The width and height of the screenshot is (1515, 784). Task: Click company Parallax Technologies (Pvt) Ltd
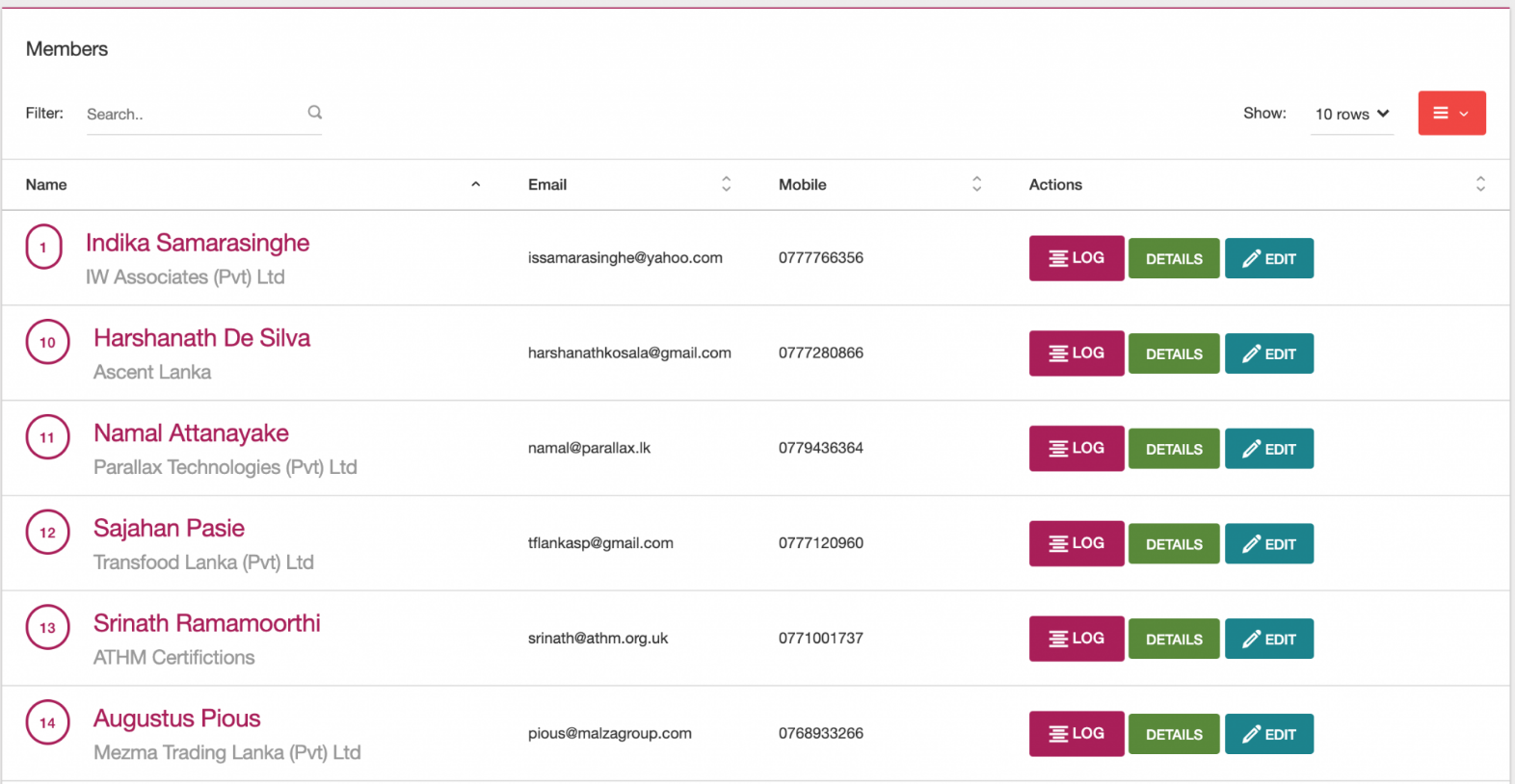(x=226, y=467)
